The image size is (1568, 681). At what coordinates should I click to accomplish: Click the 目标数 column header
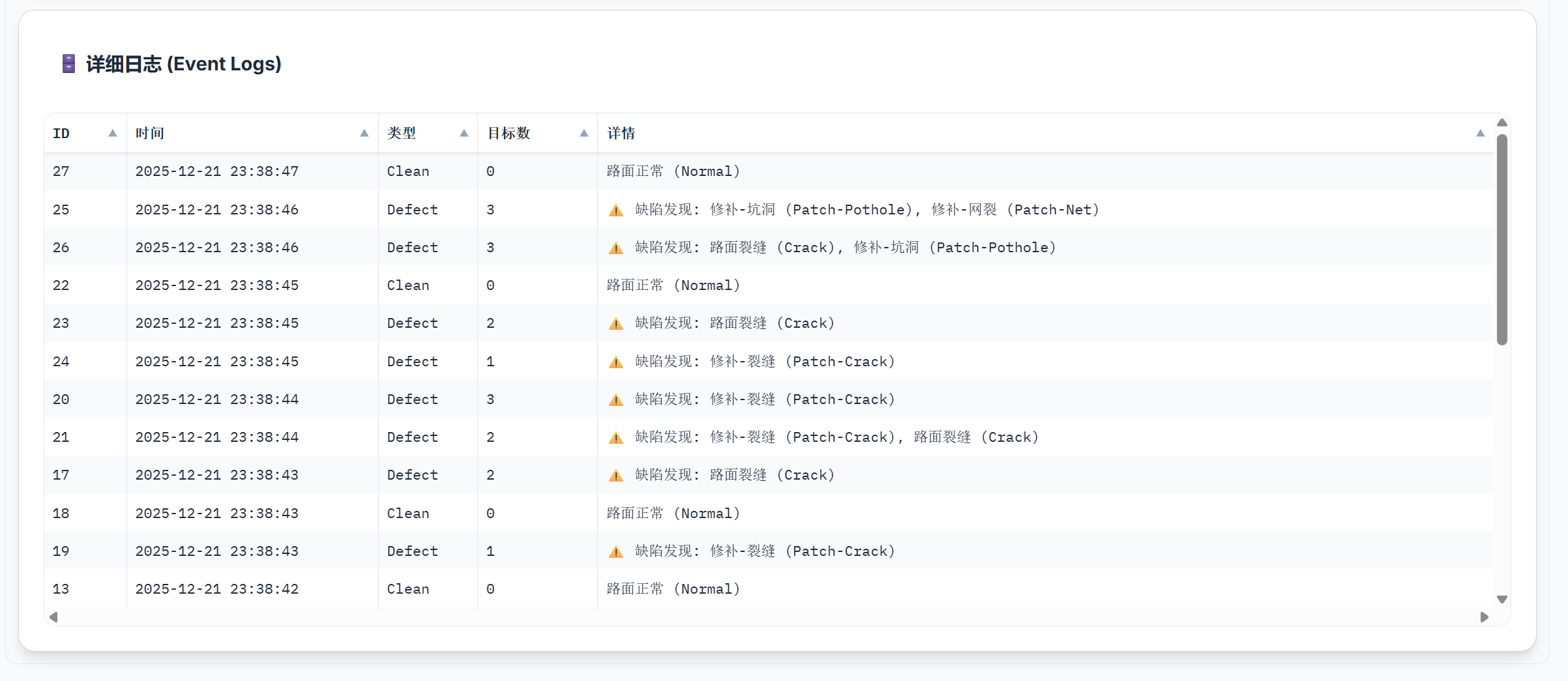click(537, 133)
